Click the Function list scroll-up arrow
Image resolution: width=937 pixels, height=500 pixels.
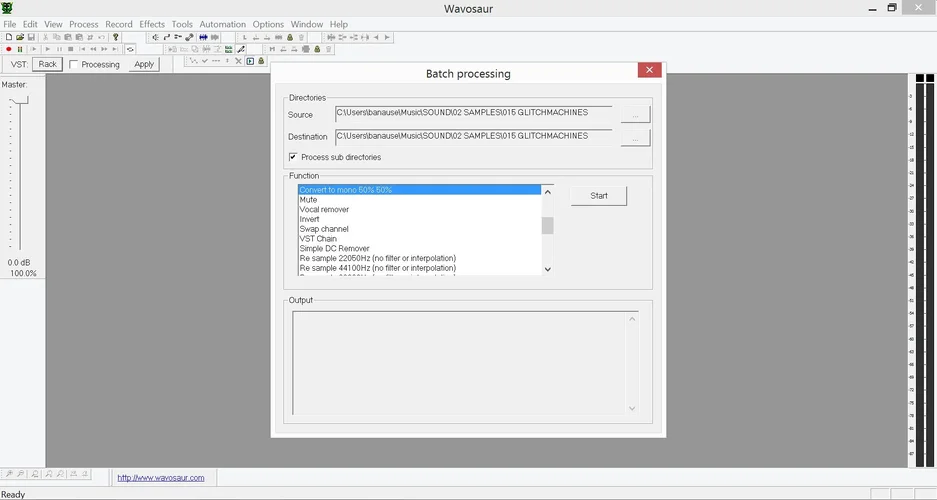547,192
